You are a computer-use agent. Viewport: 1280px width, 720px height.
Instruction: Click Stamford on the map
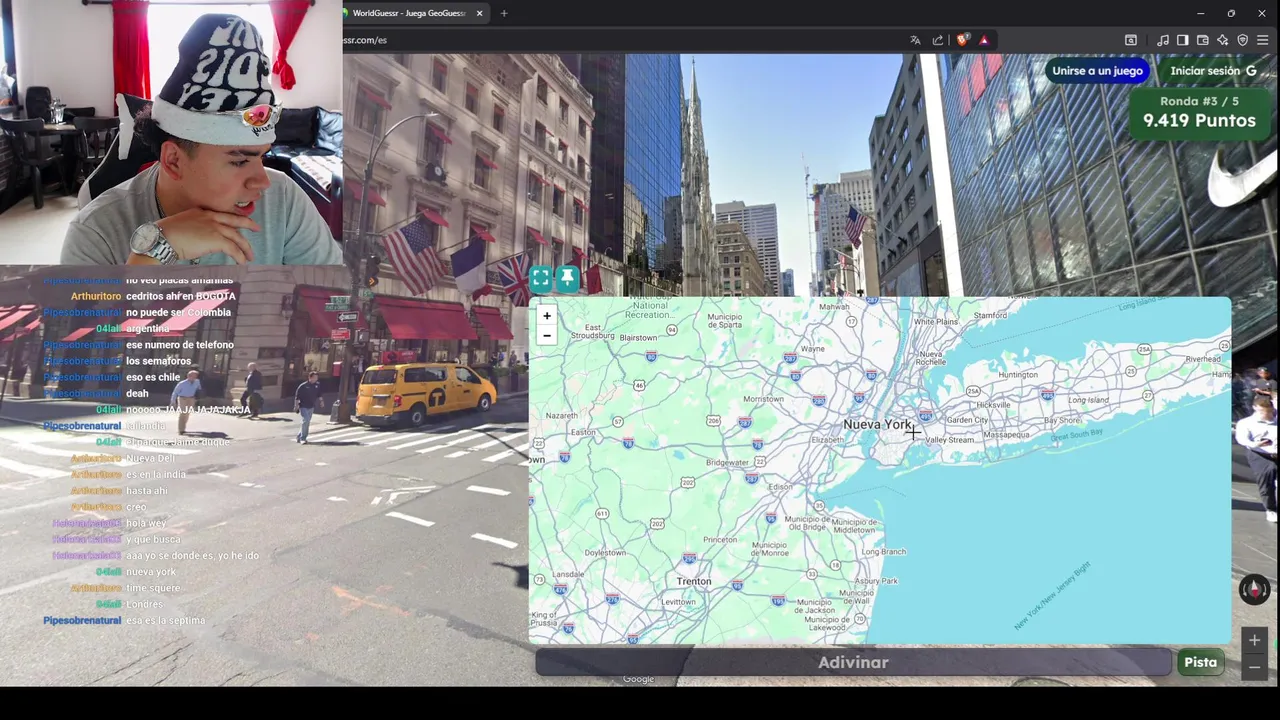(990, 315)
